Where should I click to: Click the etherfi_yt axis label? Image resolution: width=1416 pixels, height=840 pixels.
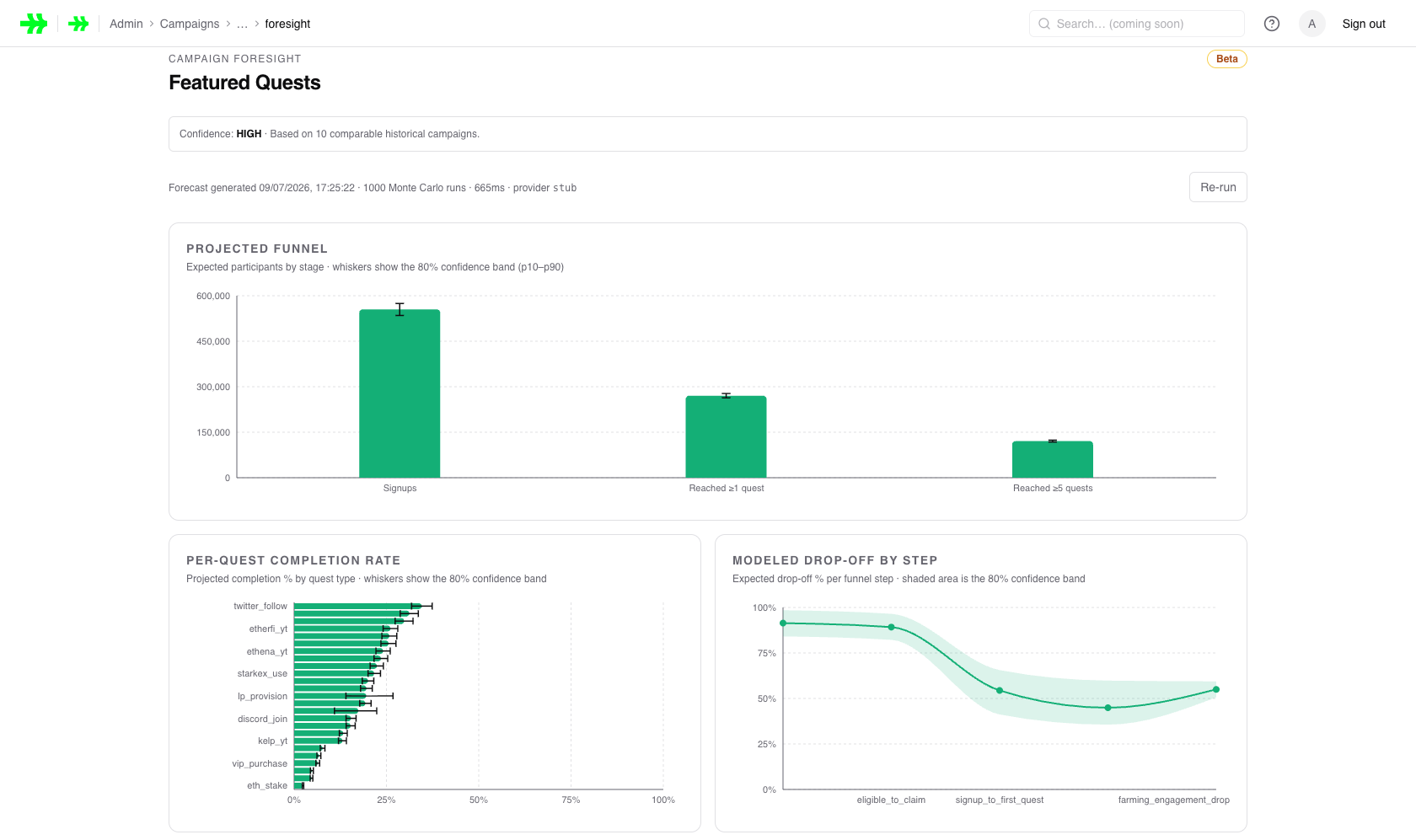[268, 629]
